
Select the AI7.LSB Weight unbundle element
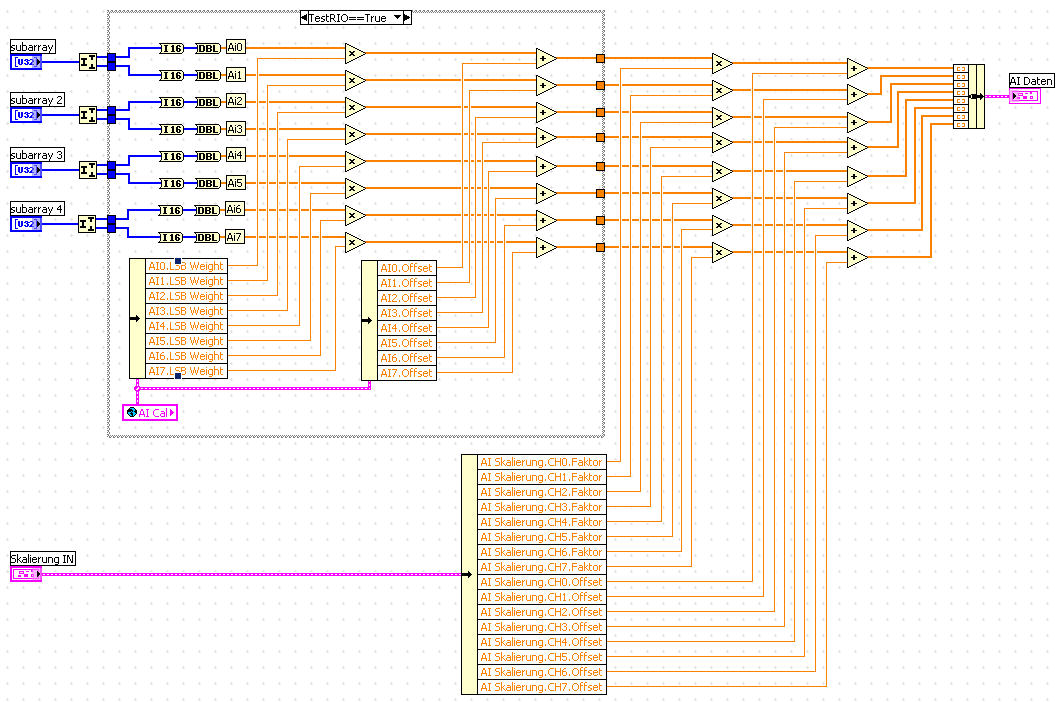(x=186, y=371)
